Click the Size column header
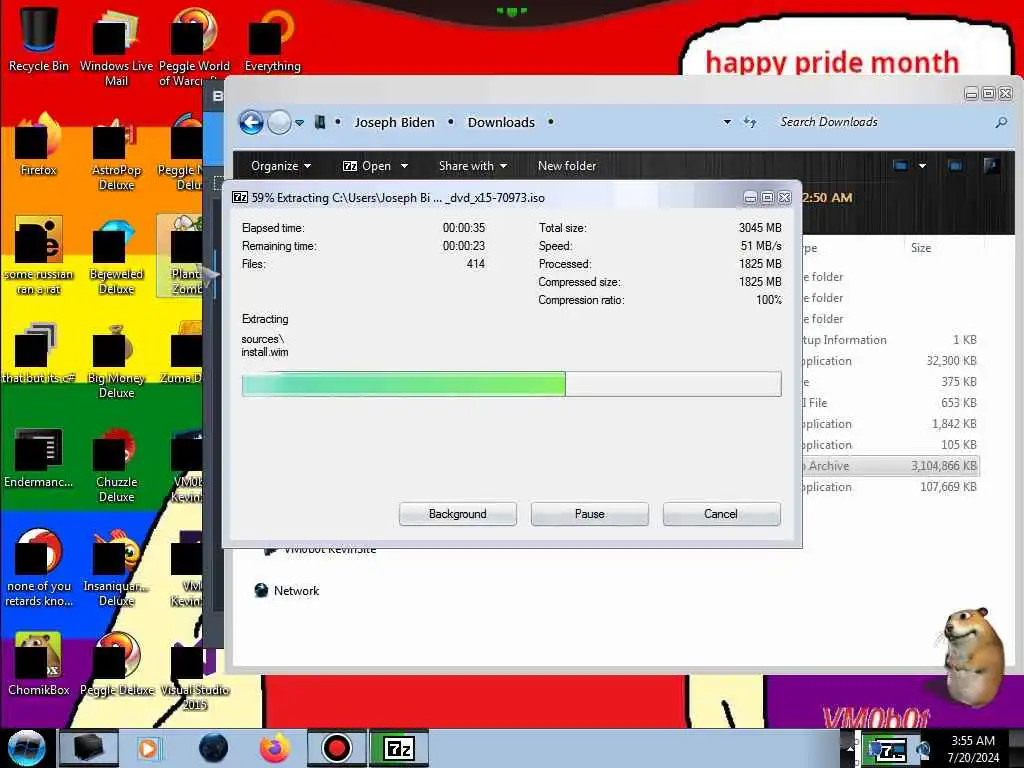The width and height of the screenshot is (1024, 768). [921, 248]
